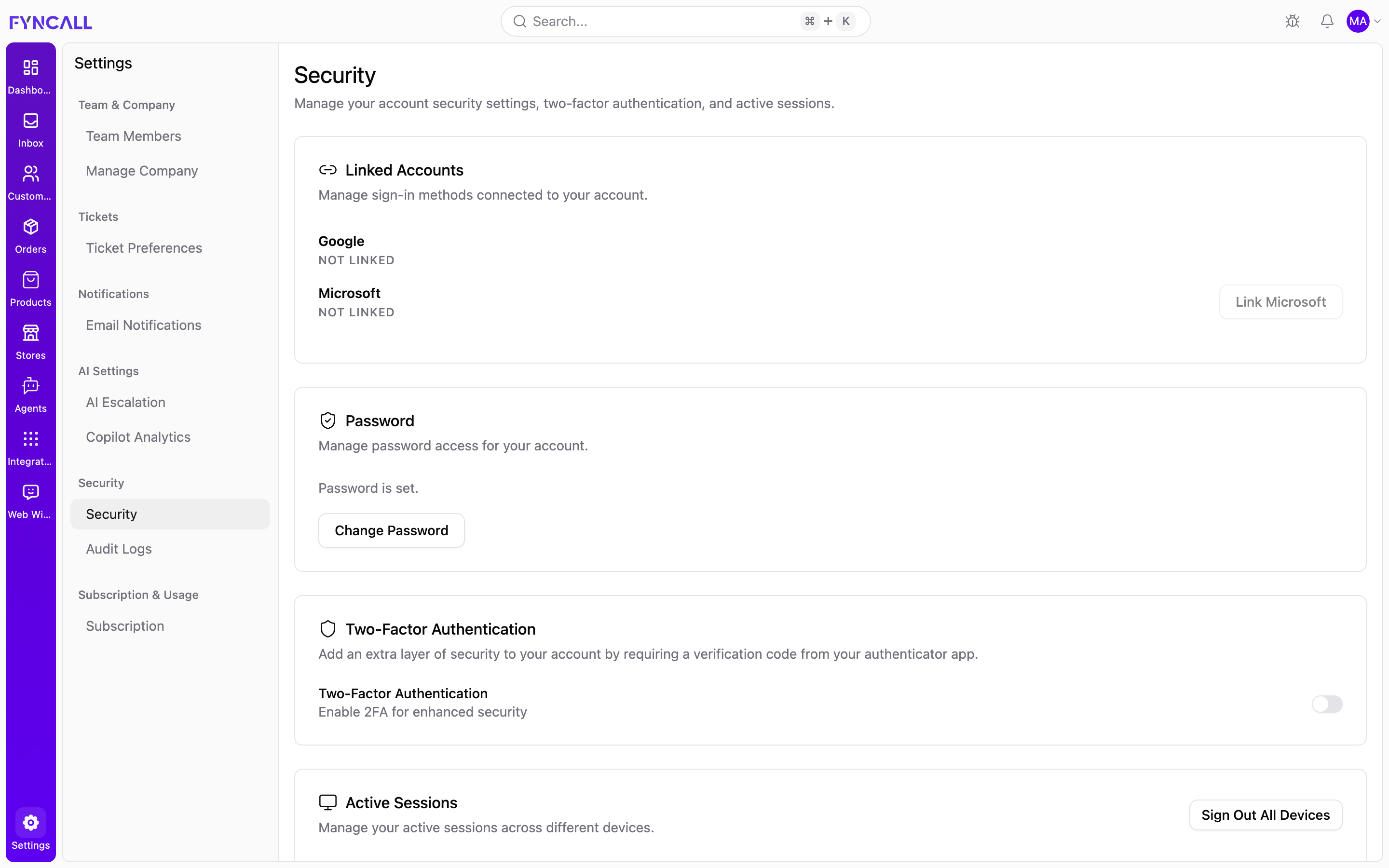Click the Microsoft account label

[x=350, y=293]
